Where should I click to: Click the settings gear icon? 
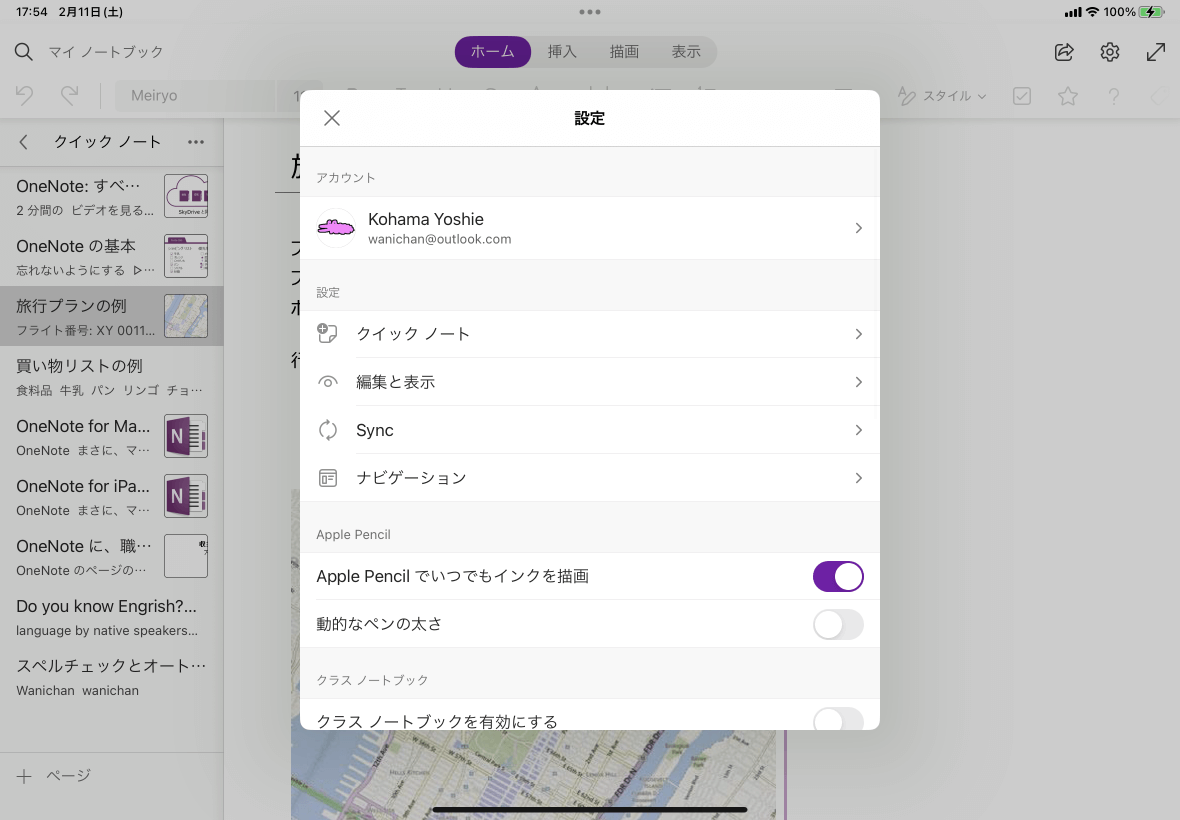[1110, 52]
